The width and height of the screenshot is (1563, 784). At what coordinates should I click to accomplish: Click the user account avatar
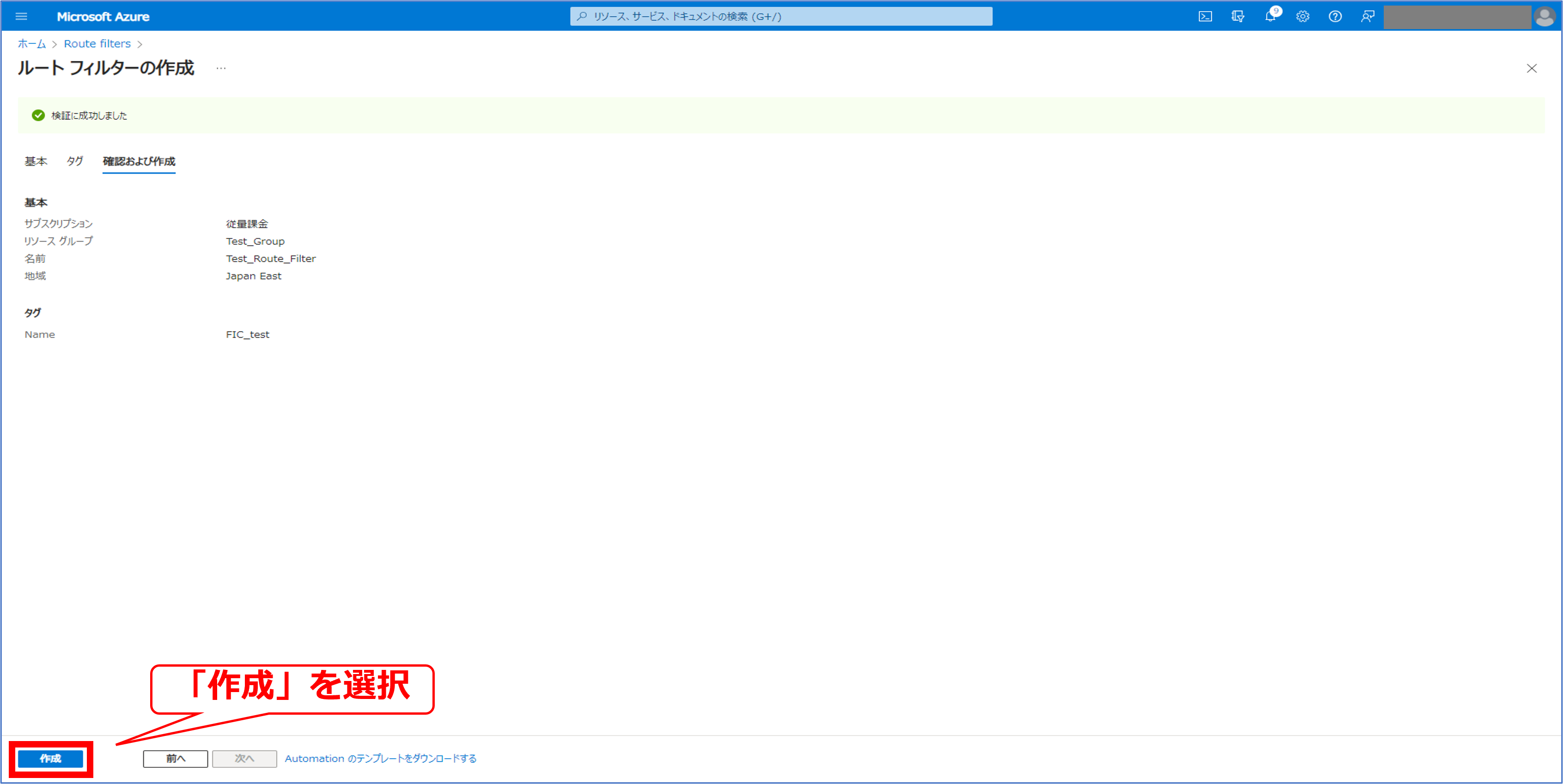pos(1544,16)
